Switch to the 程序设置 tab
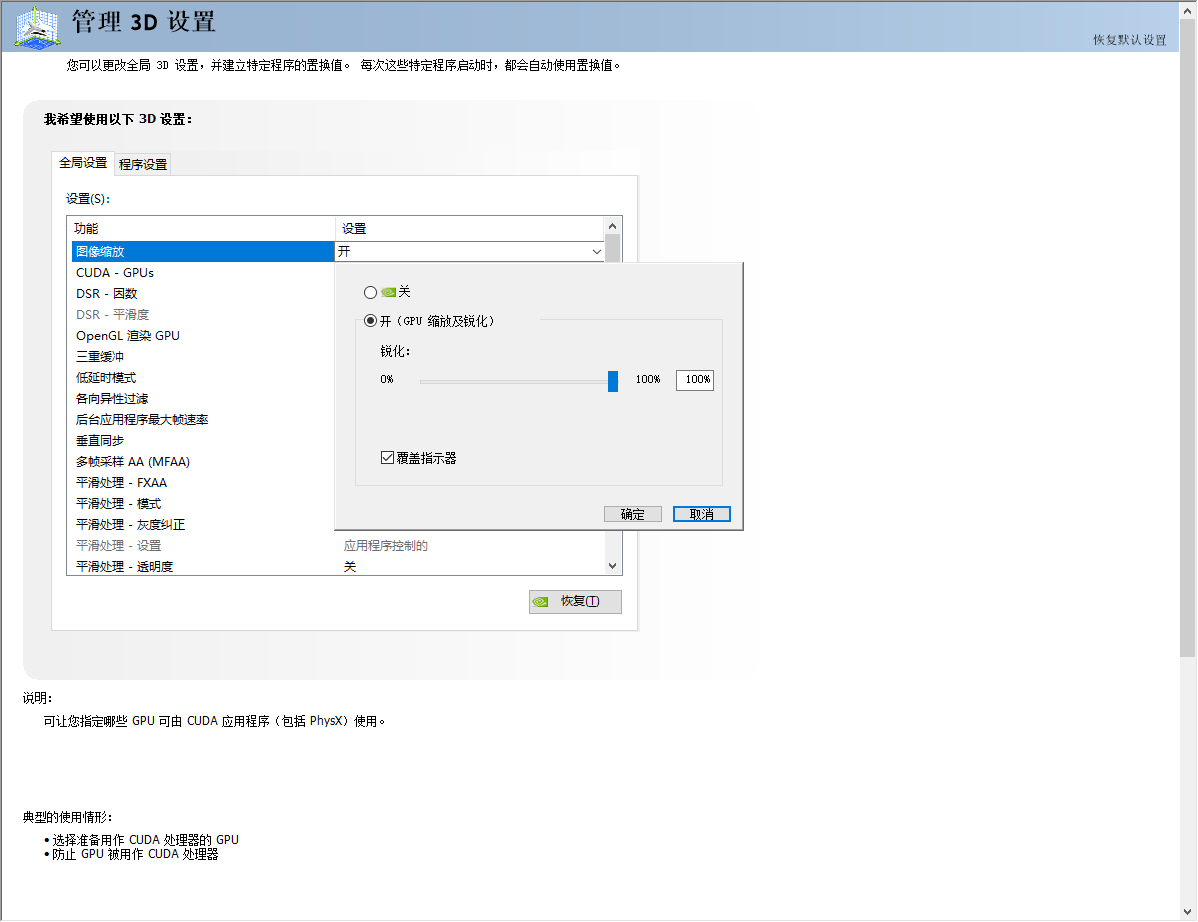 point(143,164)
